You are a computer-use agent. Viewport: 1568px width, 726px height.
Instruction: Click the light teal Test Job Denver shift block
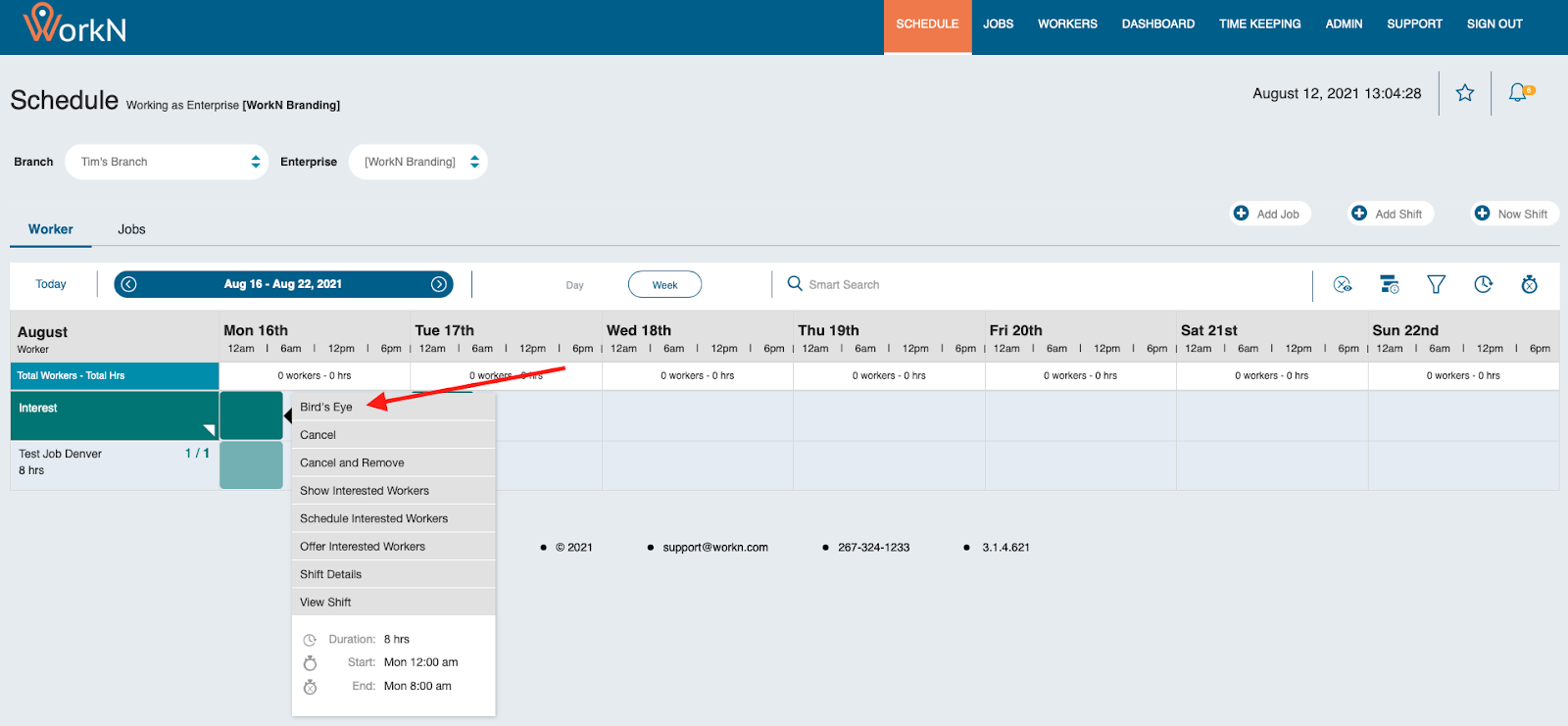click(251, 465)
